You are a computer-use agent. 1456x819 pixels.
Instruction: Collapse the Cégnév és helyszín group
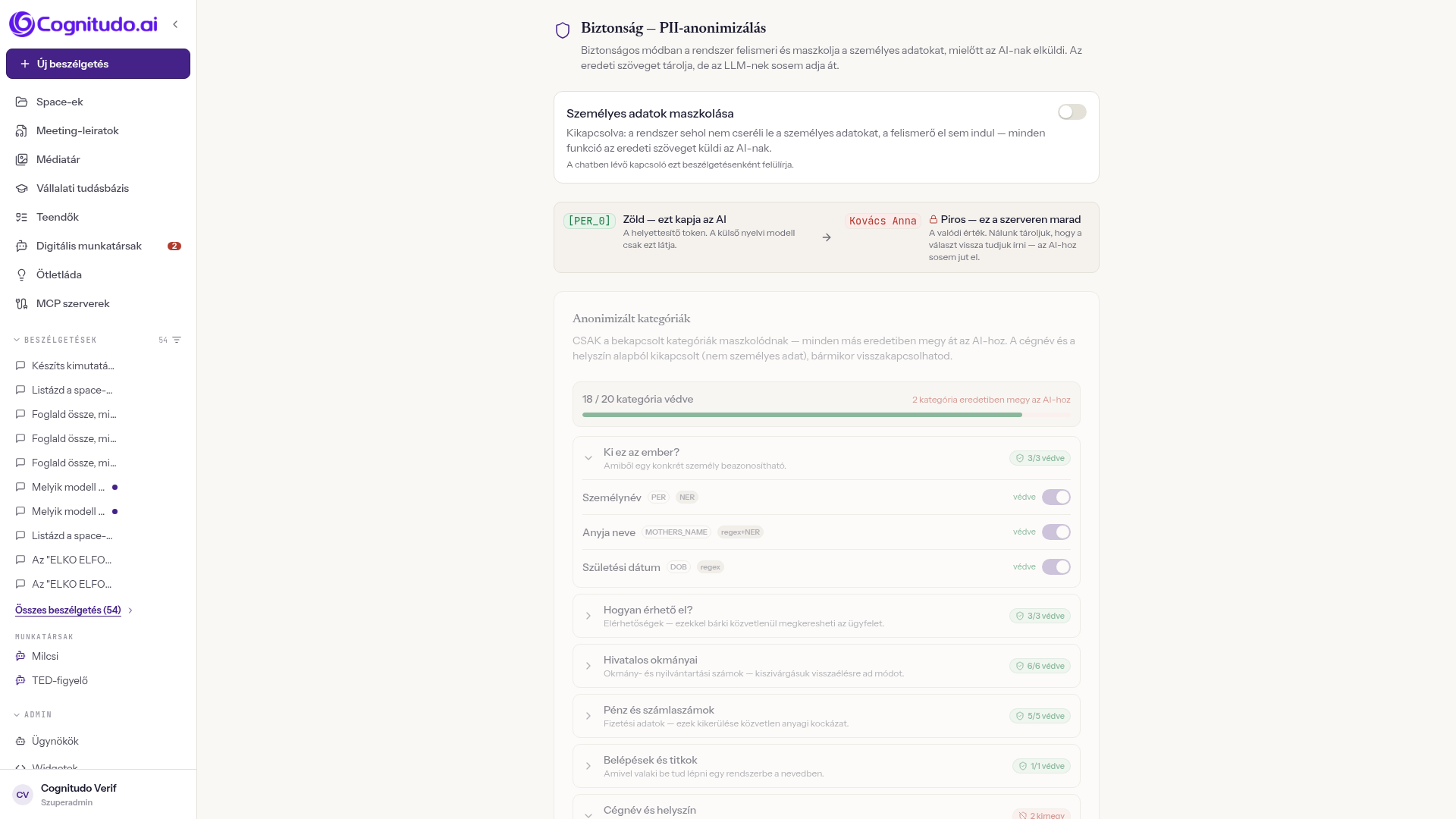(588, 814)
